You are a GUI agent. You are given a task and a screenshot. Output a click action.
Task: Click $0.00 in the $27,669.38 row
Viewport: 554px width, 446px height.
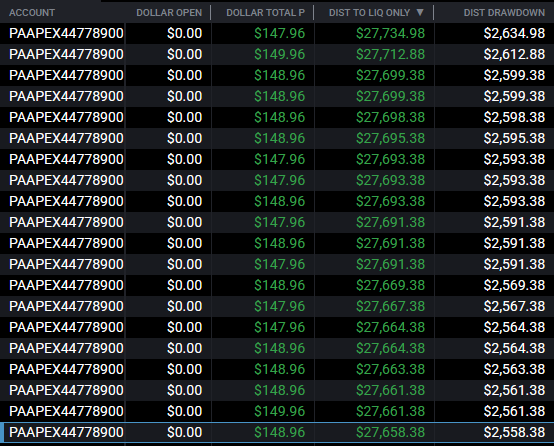click(184, 285)
